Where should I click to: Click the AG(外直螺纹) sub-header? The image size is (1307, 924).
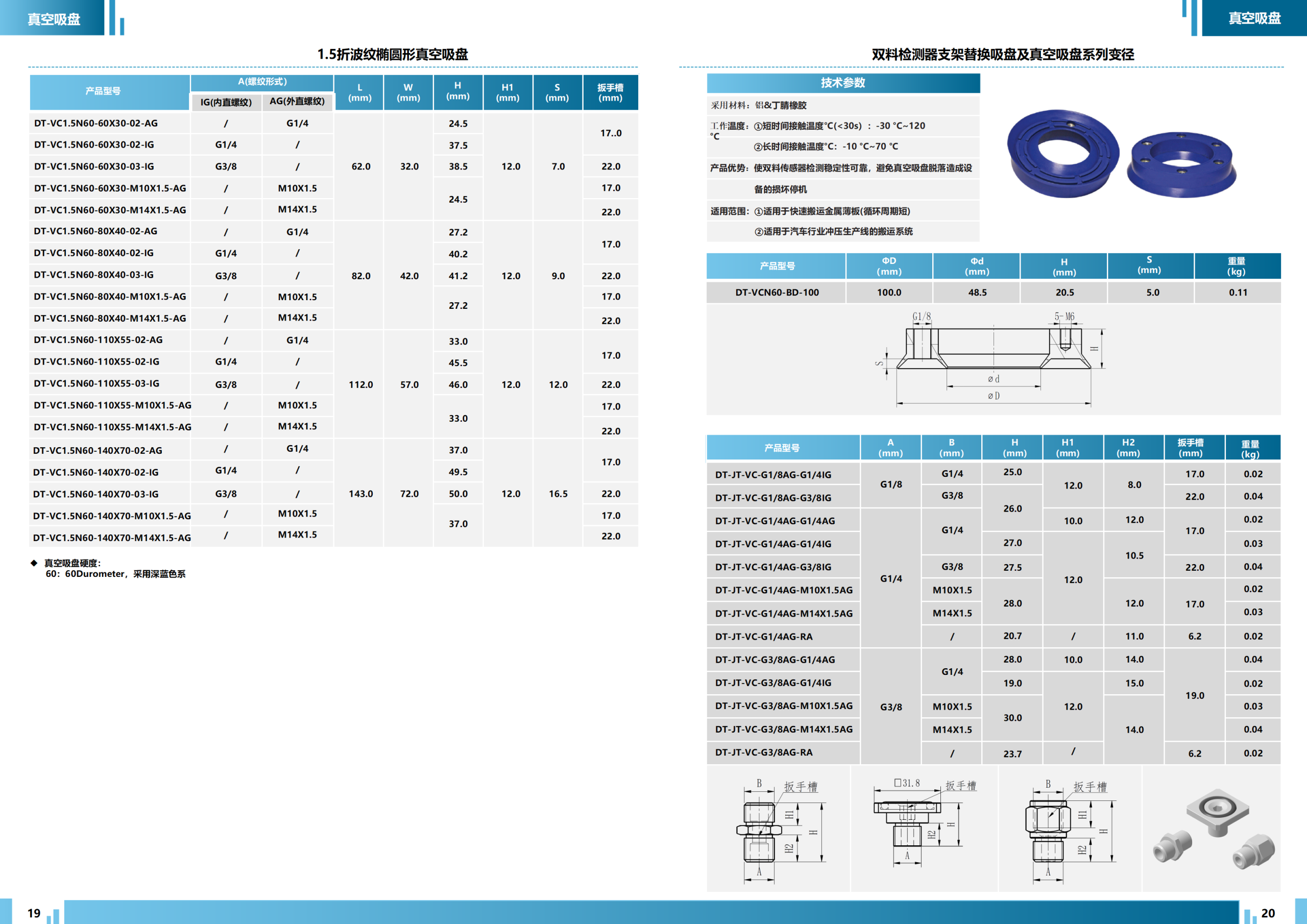(x=297, y=102)
